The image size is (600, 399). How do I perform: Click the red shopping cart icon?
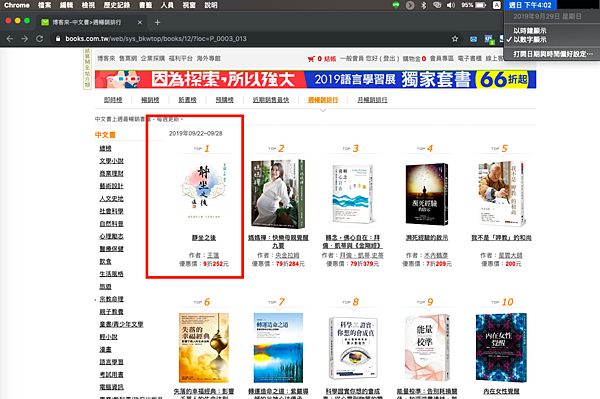coord(311,59)
